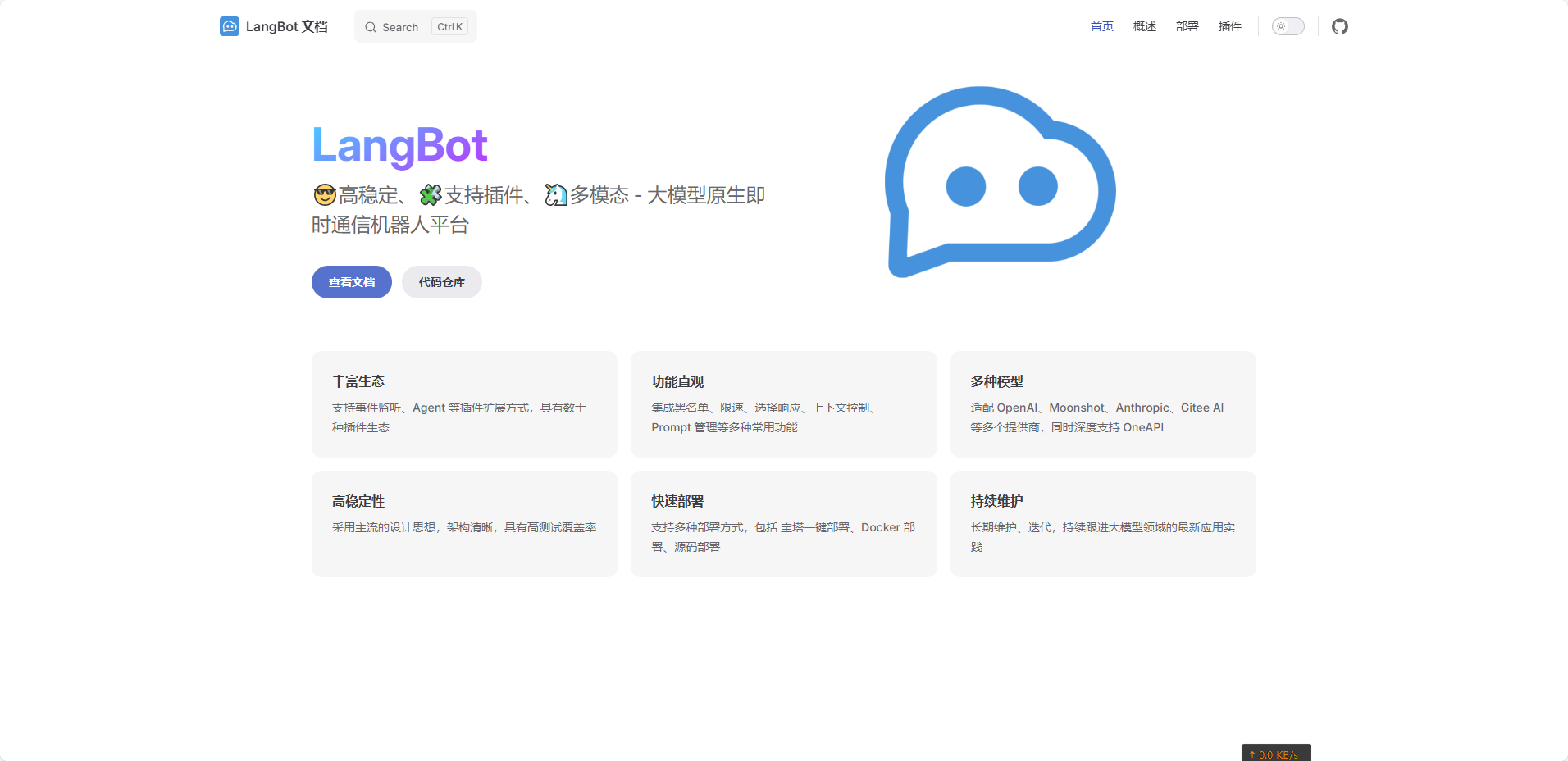The height and width of the screenshot is (761, 1568).
Task: Select the 持续维护 feature card
Action: (1102, 524)
